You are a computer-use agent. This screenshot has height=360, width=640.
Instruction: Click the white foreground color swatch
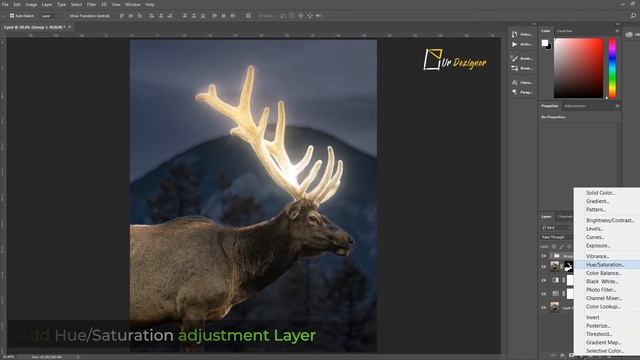[x=544, y=43]
